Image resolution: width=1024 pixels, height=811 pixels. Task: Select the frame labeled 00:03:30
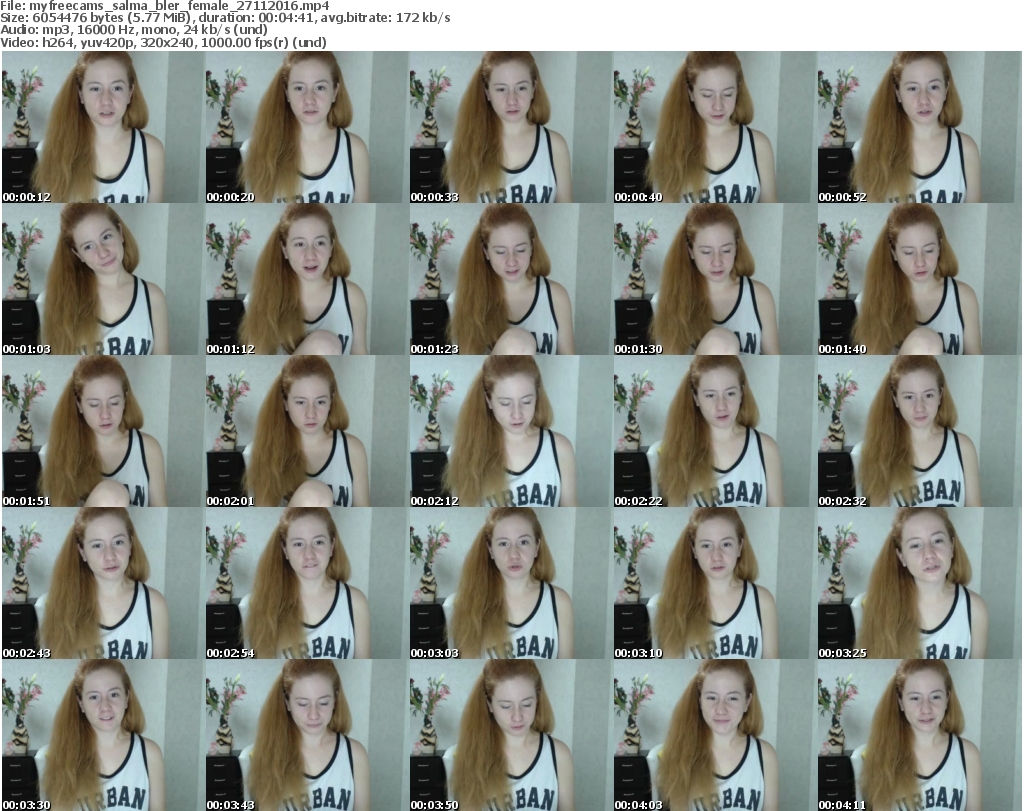click(102, 735)
